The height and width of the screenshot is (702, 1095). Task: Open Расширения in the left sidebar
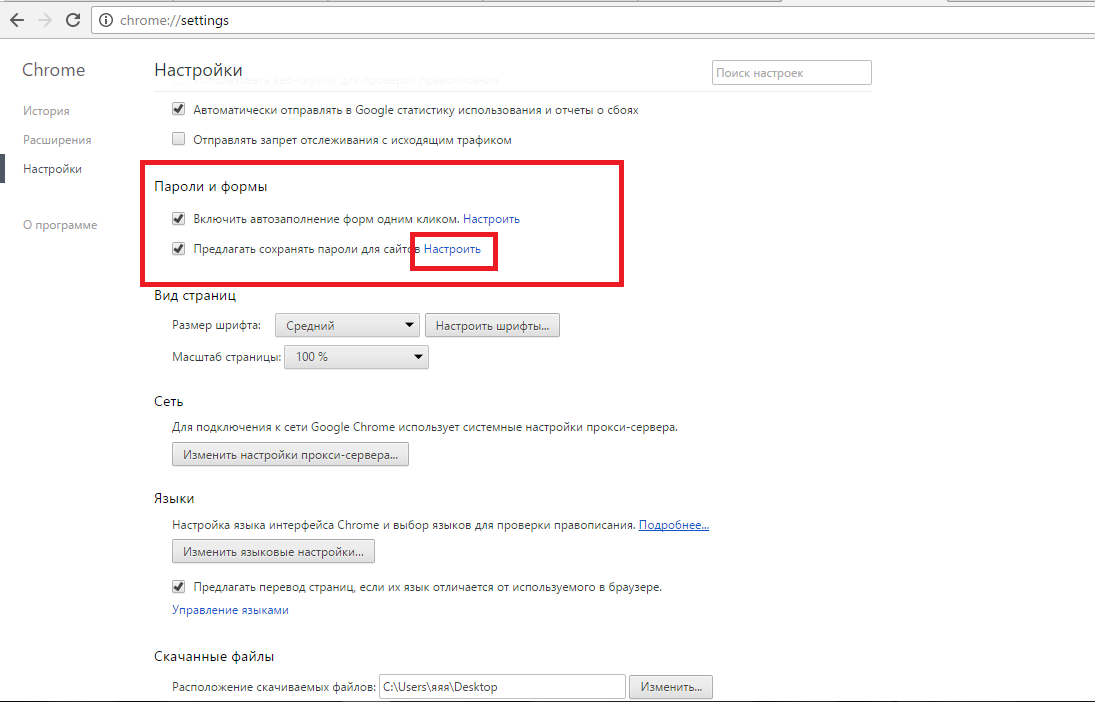pyautogui.click(x=57, y=140)
